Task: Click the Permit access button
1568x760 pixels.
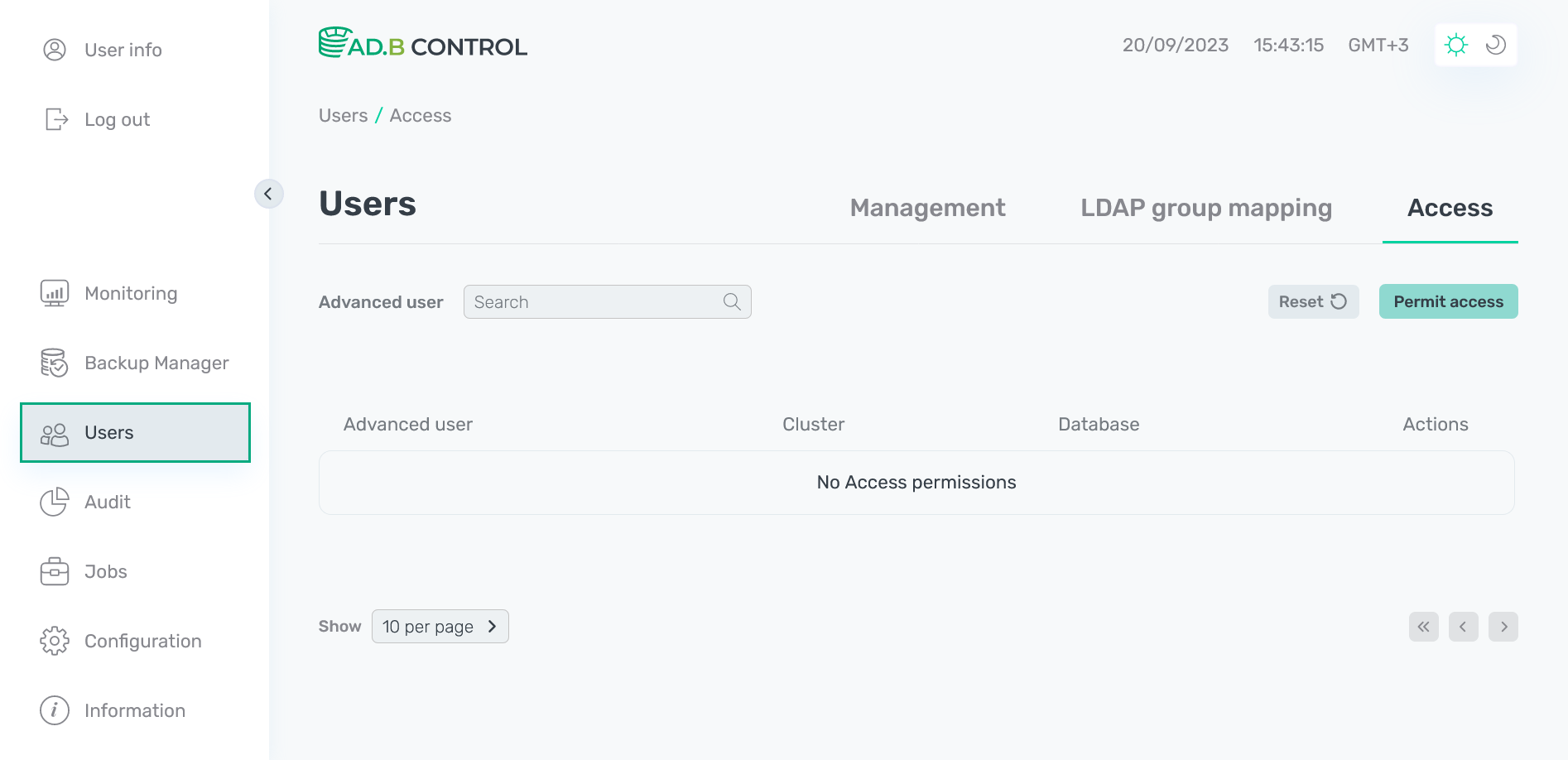Action: pyautogui.click(x=1448, y=301)
